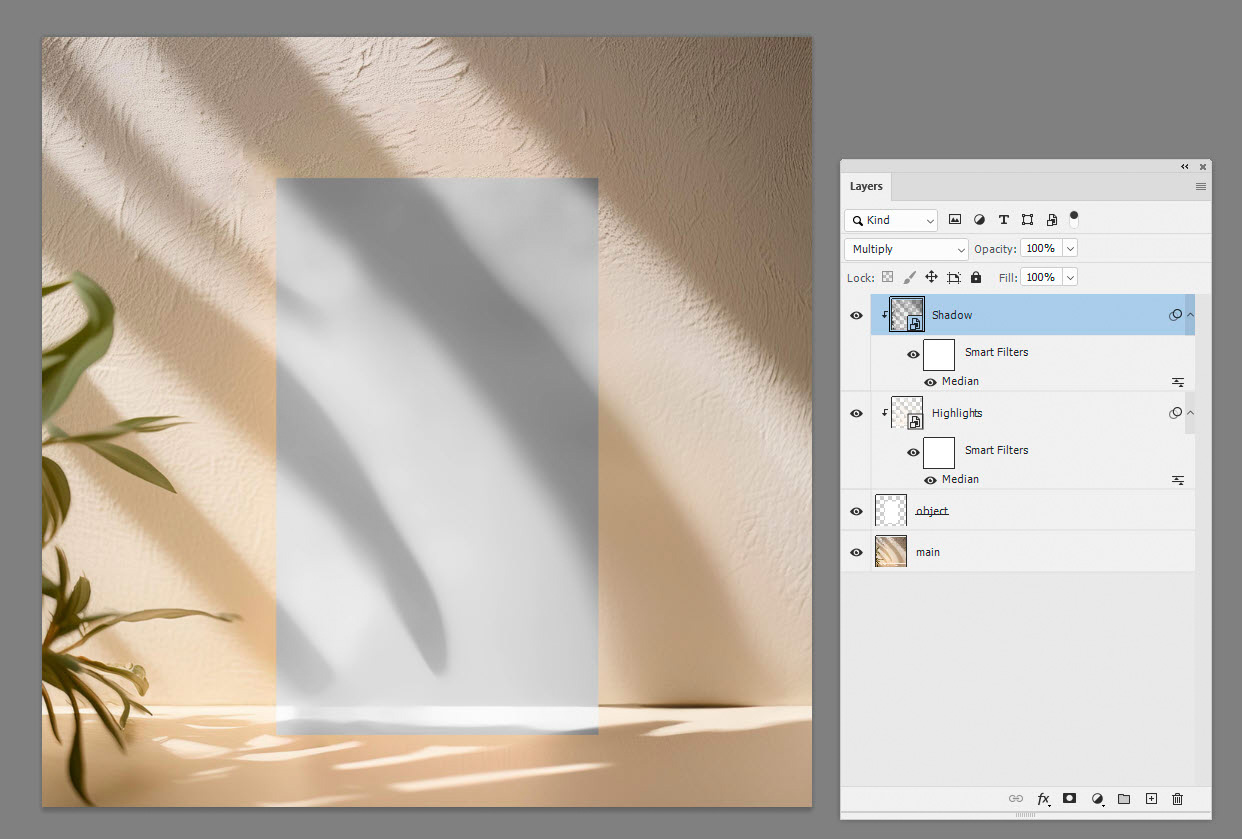The width and height of the screenshot is (1242, 839).
Task: Toggle visibility of the Highlights layer
Action: click(856, 412)
